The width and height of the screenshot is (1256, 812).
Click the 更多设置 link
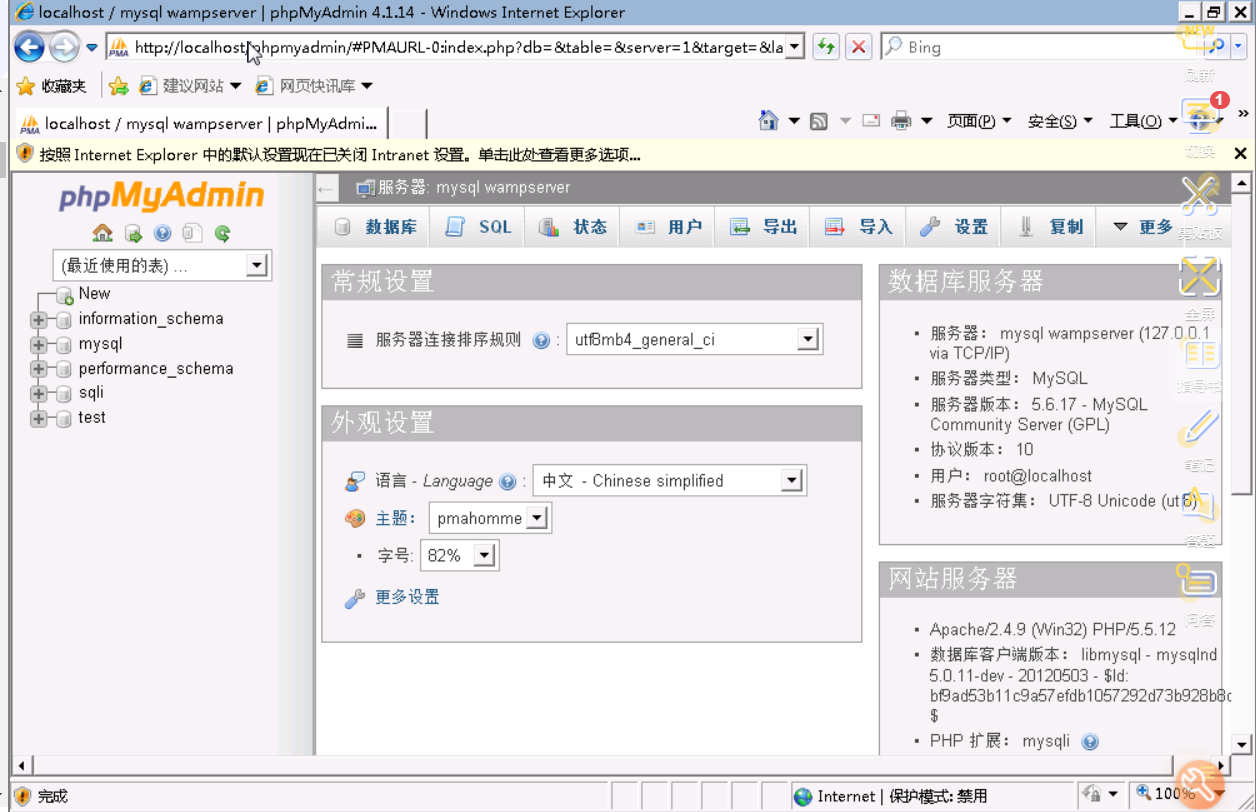tap(407, 598)
